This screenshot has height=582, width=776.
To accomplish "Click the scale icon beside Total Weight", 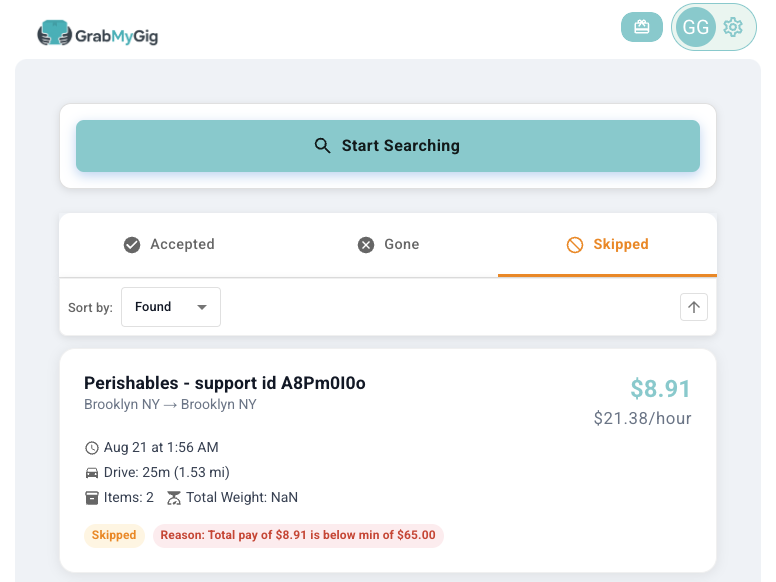I will coord(174,498).
